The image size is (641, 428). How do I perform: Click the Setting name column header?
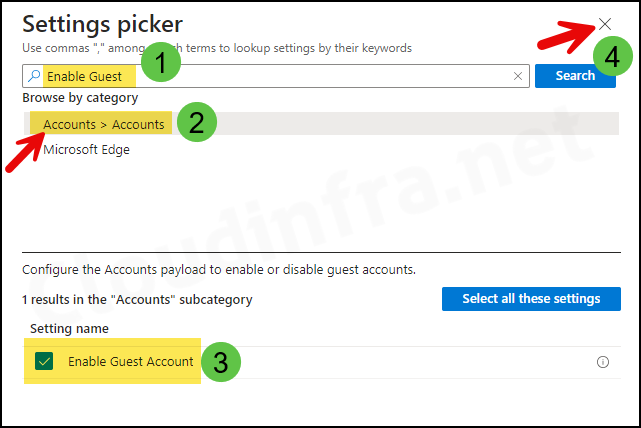[x=69, y=329]
